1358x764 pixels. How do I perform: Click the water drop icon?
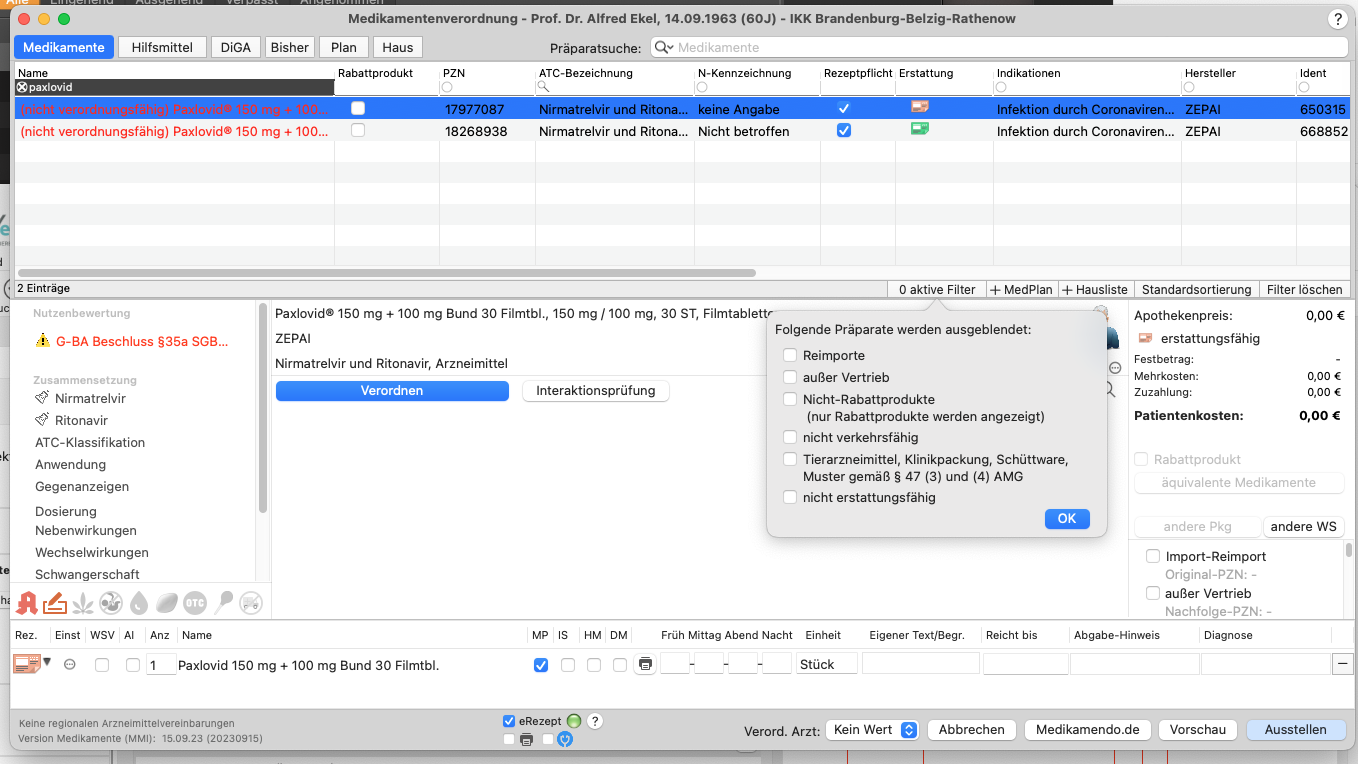click(x=139, y=602)
